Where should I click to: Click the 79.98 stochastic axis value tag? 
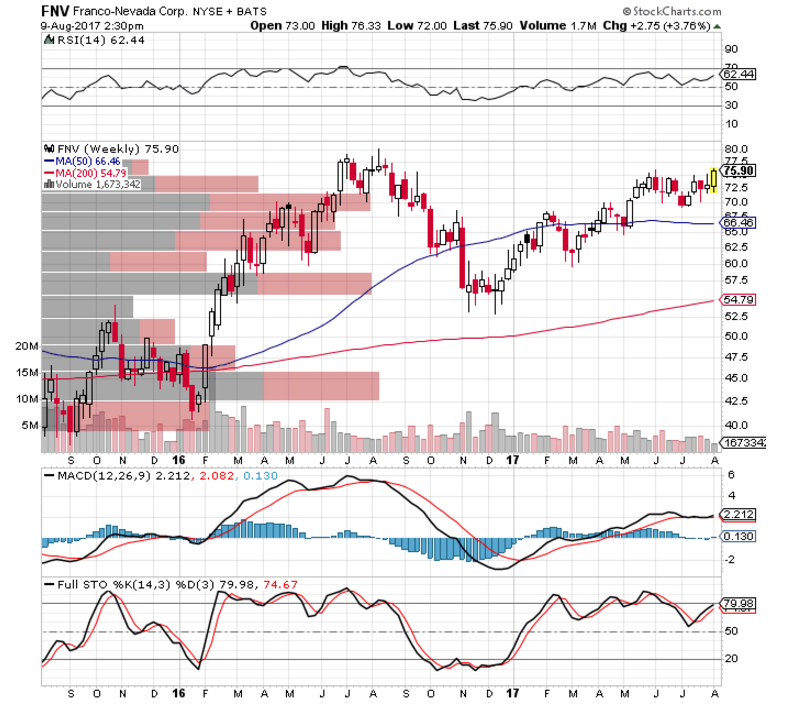[x=739, y=602]
